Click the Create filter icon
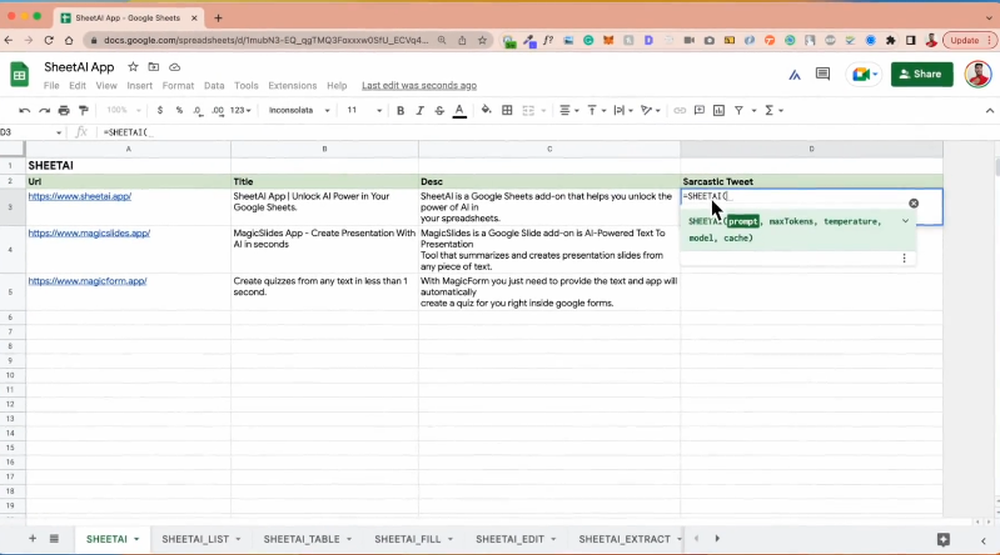Viewport: 1000px width, 555px height. (739, 110)
